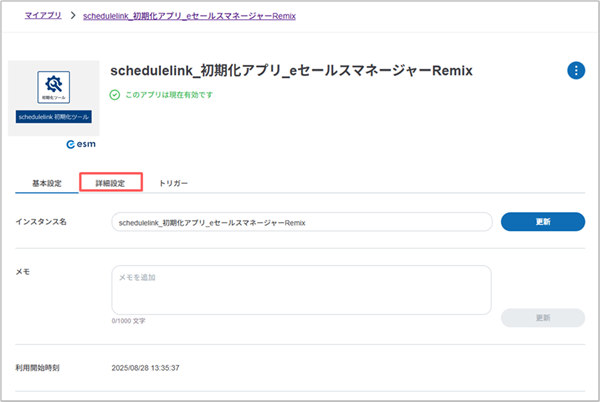Click the green check status icon
This screenshot has width=600, height=402.
point(115,95)
